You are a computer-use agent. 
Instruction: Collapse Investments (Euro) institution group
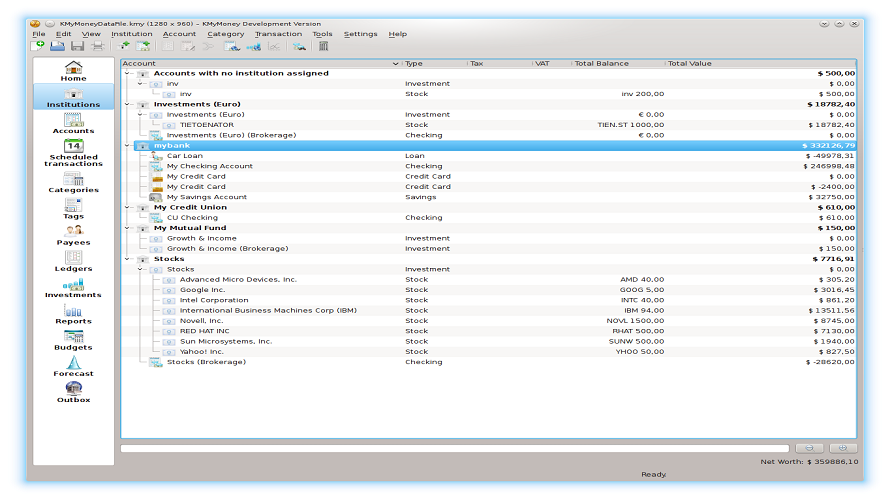pyautogui.click(x=127, y=104)
